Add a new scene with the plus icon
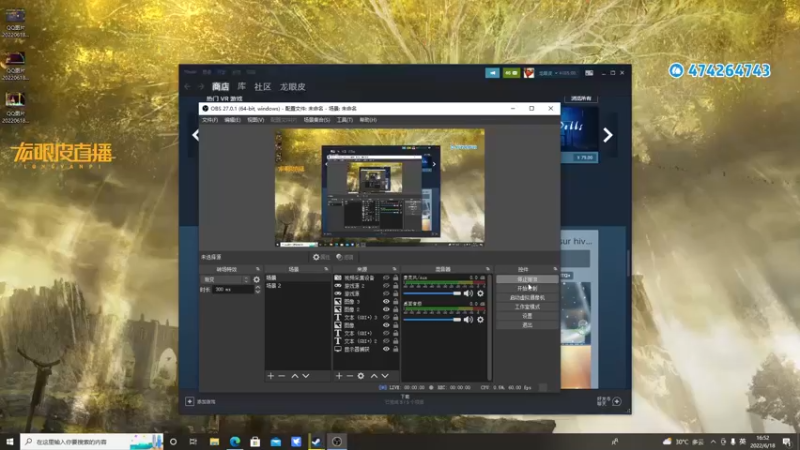The width and height of the screenshot is (800, 450). (270, 376)
